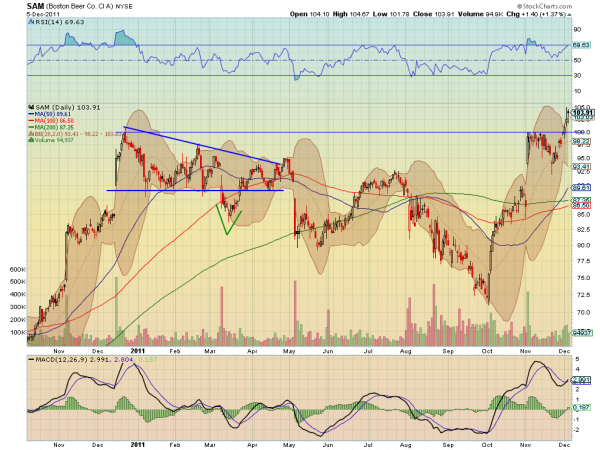600x450 pixels.
Task: Click the 0.187 tag on MACD axis
Action: pos(582,408)
